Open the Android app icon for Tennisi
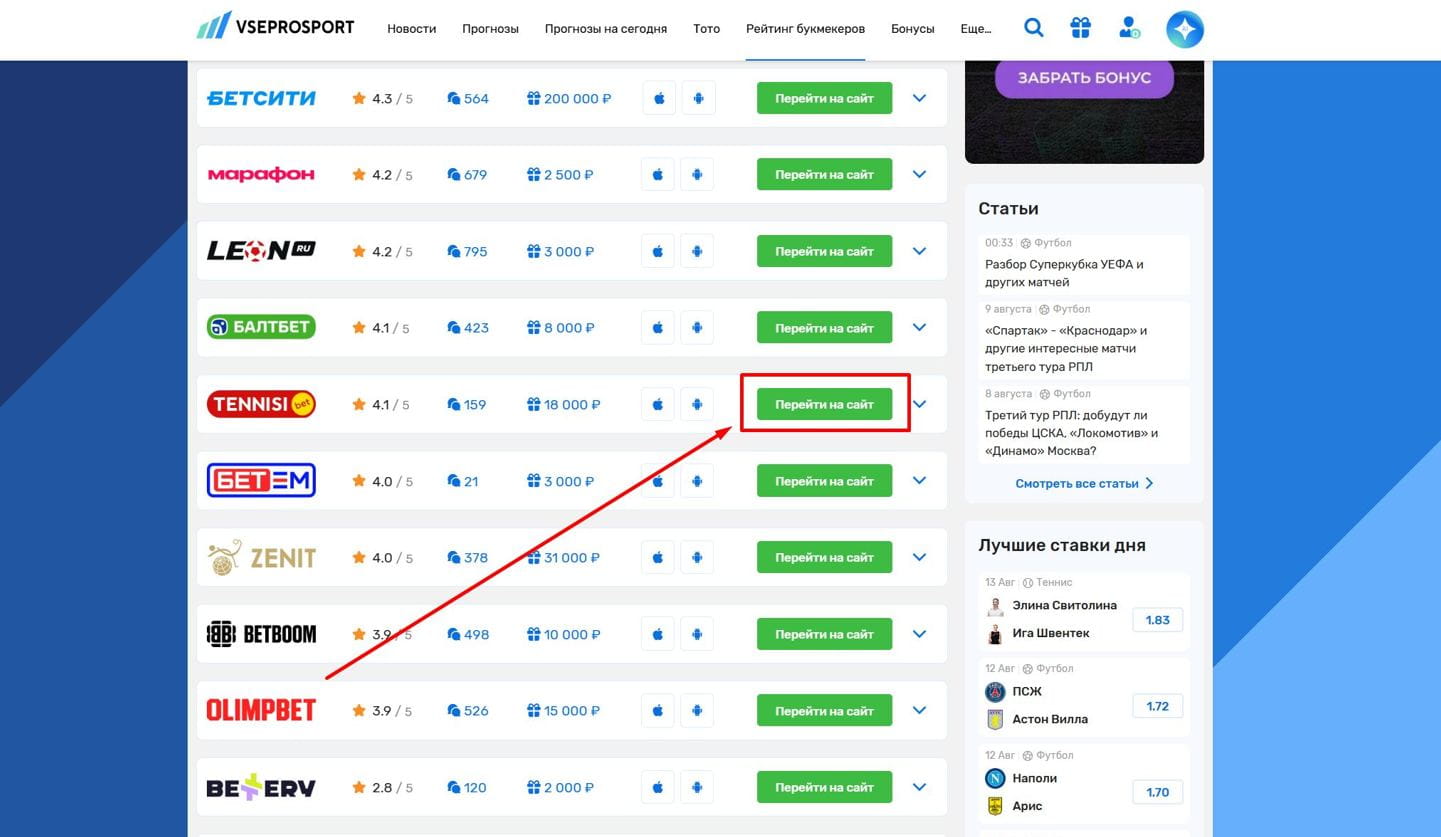1441x837 pixels. 698,405
